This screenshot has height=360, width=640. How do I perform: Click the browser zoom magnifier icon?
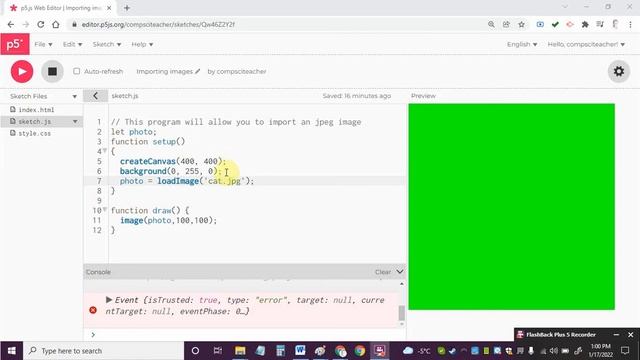click(x=491, y=24)
